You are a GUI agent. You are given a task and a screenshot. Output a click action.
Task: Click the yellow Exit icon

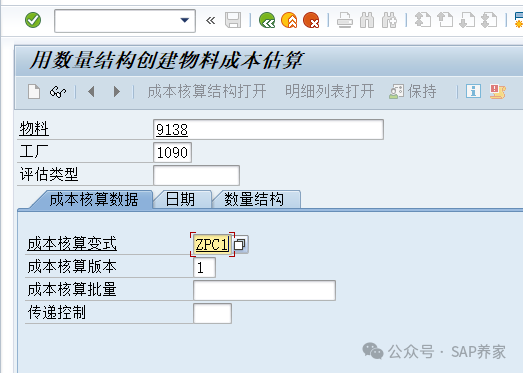coord(289,20)
